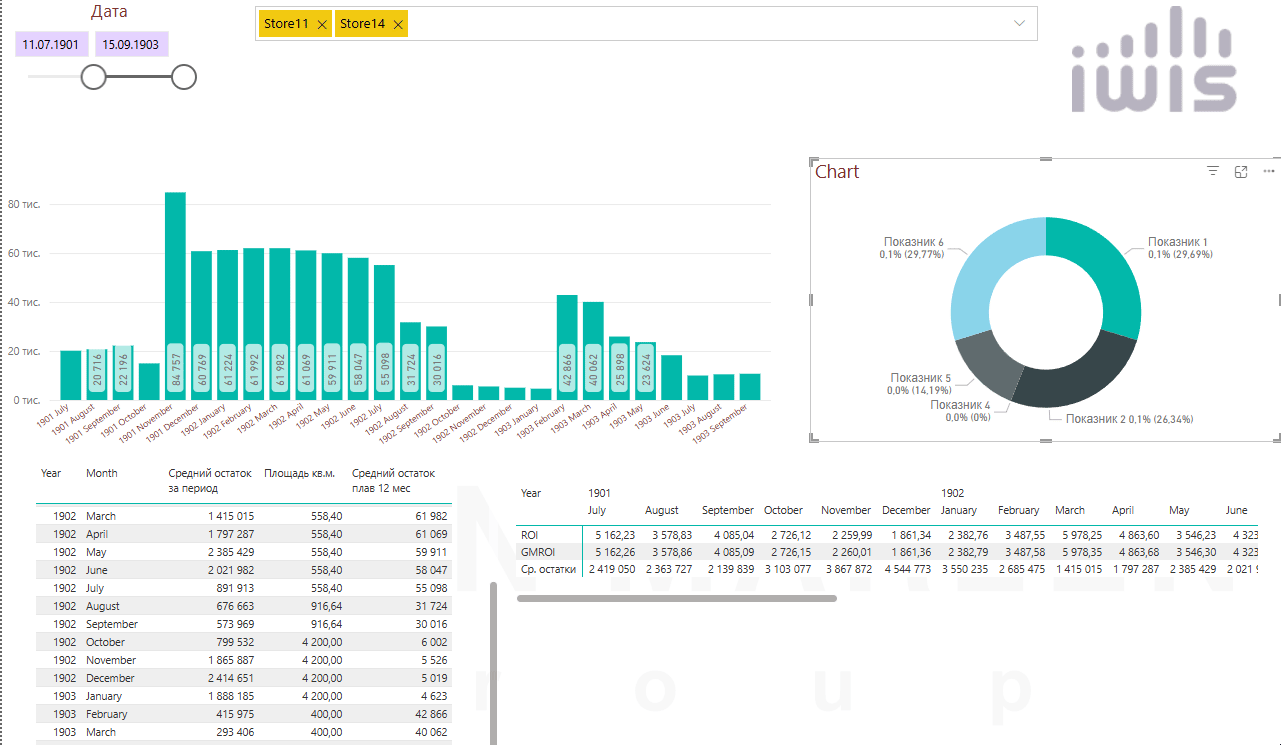Viewport: 1281px width, 745px height.
Task: Click the start date field 11.07.1901
Action: 50,45
